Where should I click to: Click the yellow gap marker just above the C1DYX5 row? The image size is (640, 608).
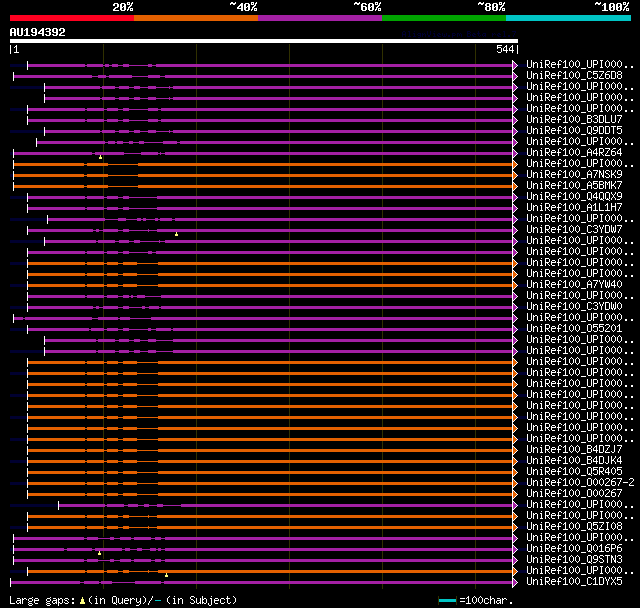(167, 575)
